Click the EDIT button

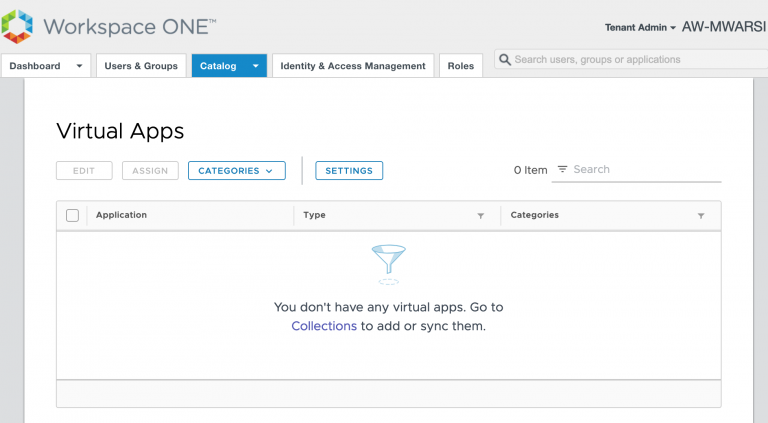point(84,170)
